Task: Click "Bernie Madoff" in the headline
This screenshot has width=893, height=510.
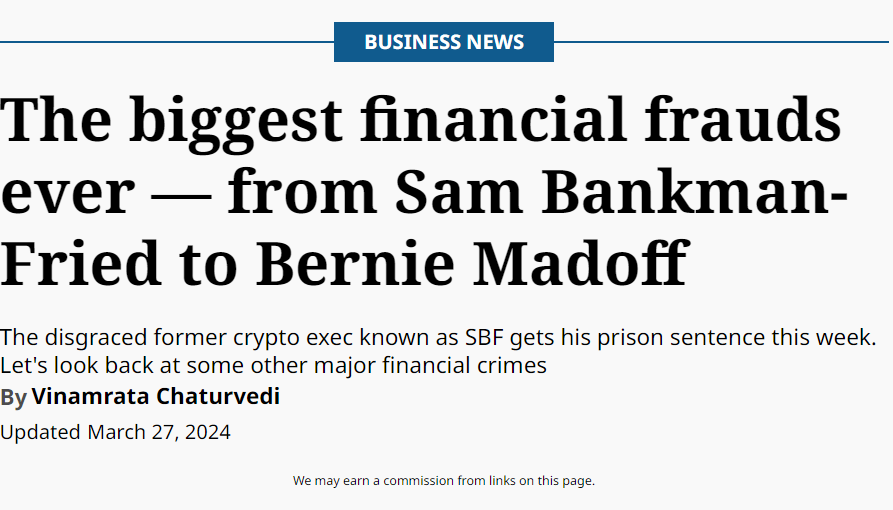Action: 470,263
